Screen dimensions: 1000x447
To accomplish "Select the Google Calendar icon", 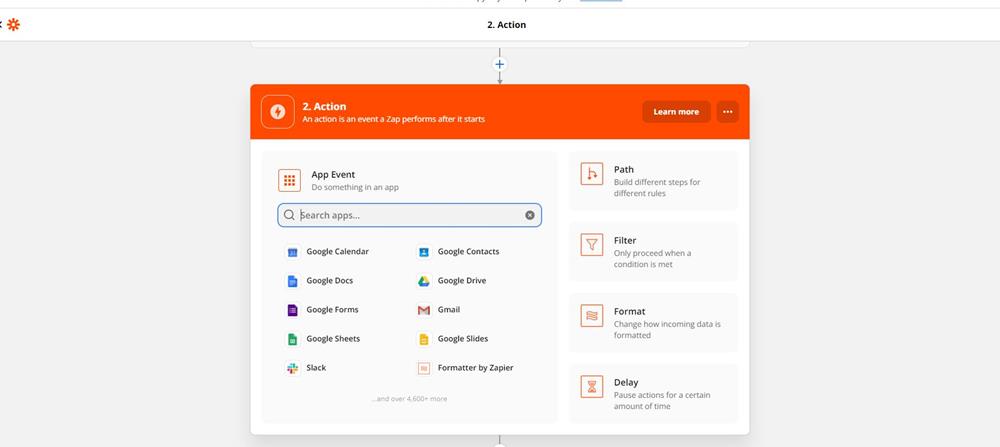I will [x=293, y=252].
